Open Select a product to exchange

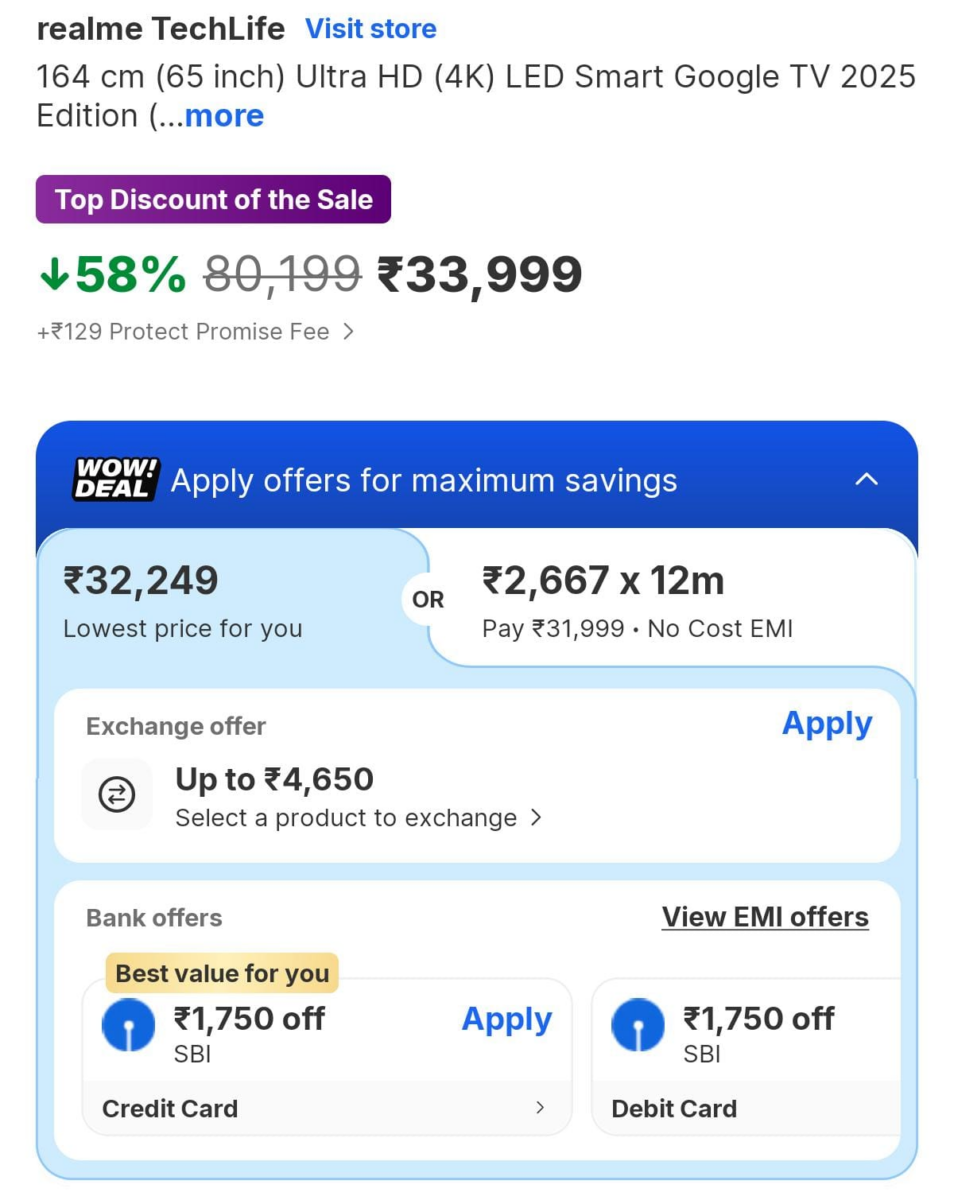[358, 818]
